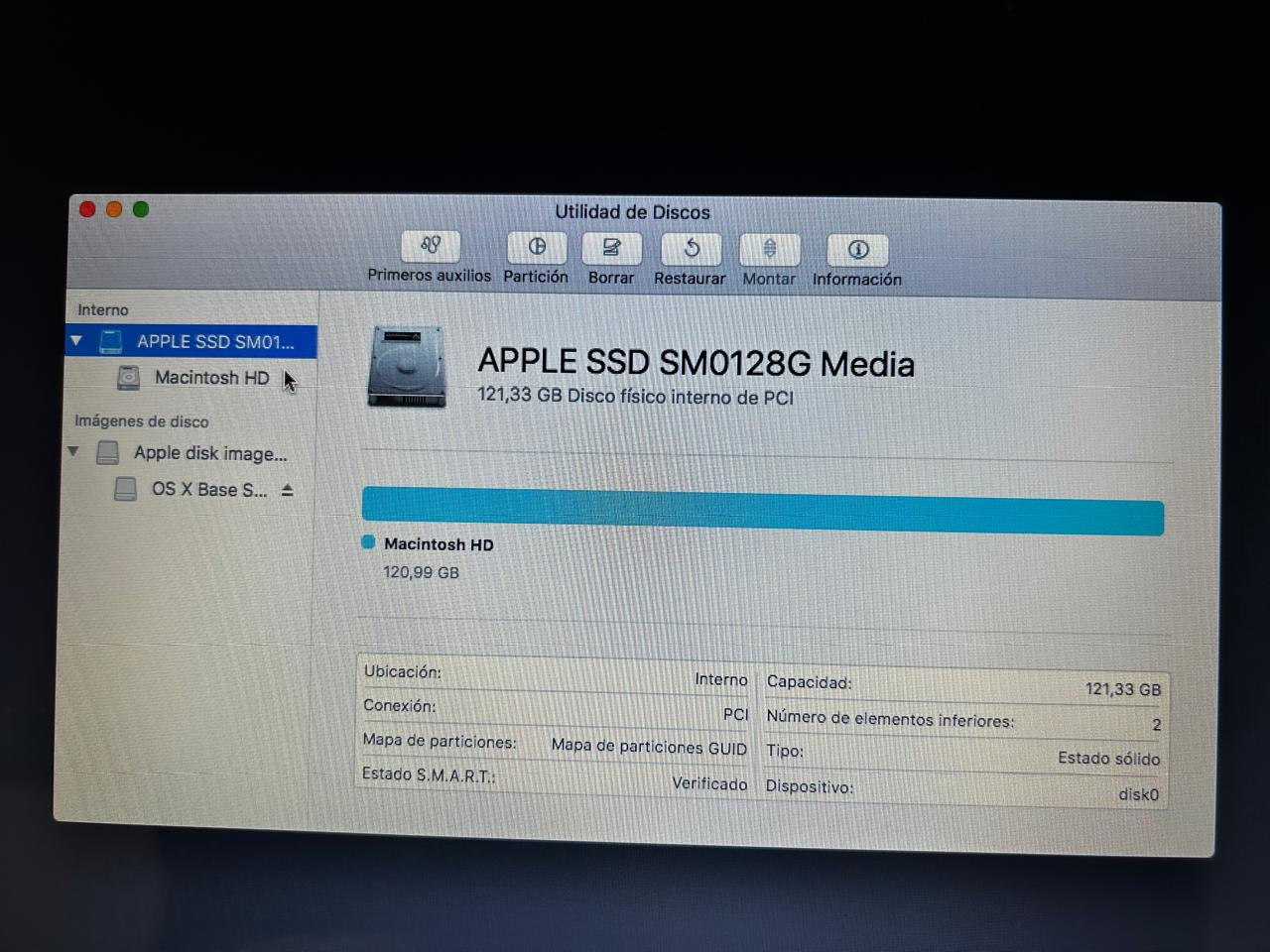Eject the OS X Base System volume

pyautogui.click(x=287, y=490)
